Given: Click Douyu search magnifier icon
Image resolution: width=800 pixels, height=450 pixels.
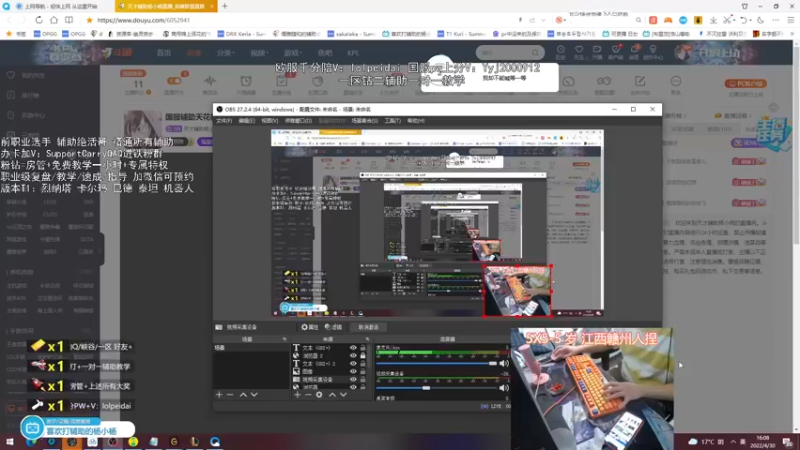Looking at the screenshot, I should click(535, 53).
